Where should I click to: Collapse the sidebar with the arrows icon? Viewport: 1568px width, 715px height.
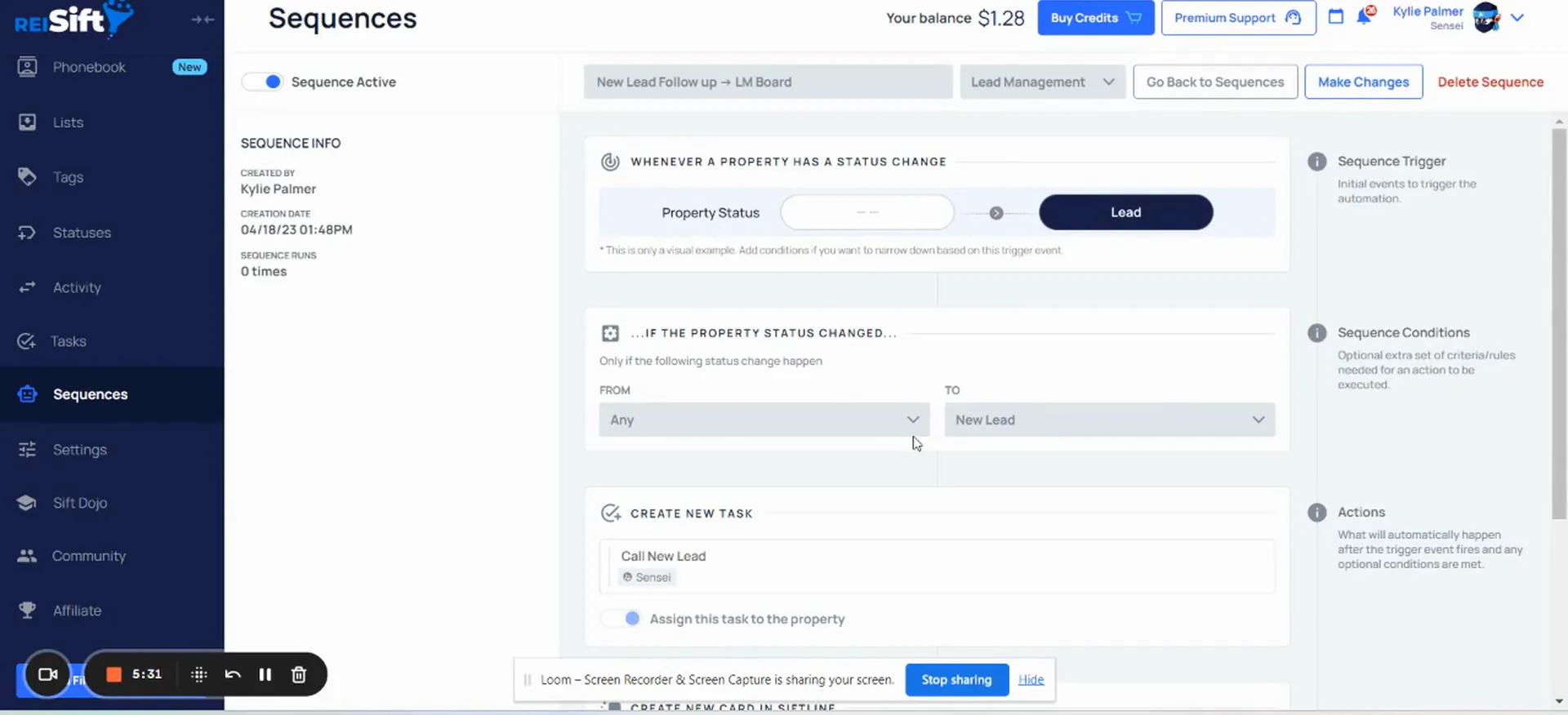pyautogui.click(x=203, y=19)
